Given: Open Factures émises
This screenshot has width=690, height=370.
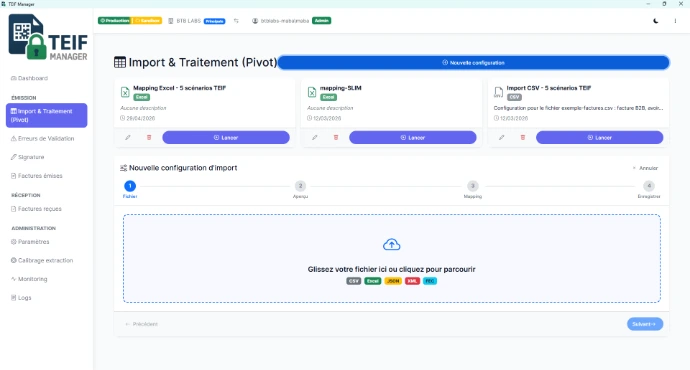Looking at the screenshot, I should point(37,176).
